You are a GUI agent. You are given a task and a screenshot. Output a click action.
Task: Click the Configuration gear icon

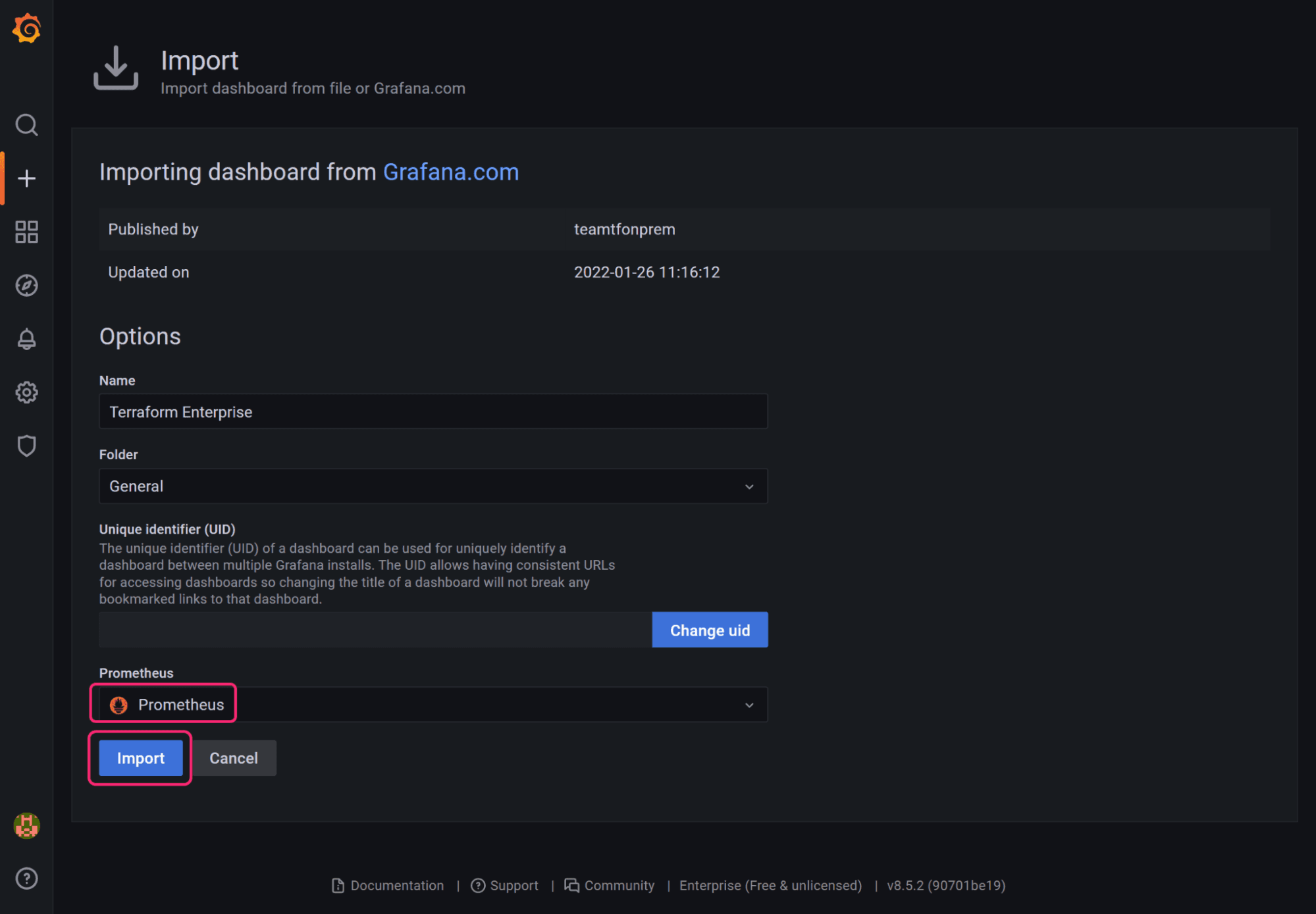(x=26, y=391)
